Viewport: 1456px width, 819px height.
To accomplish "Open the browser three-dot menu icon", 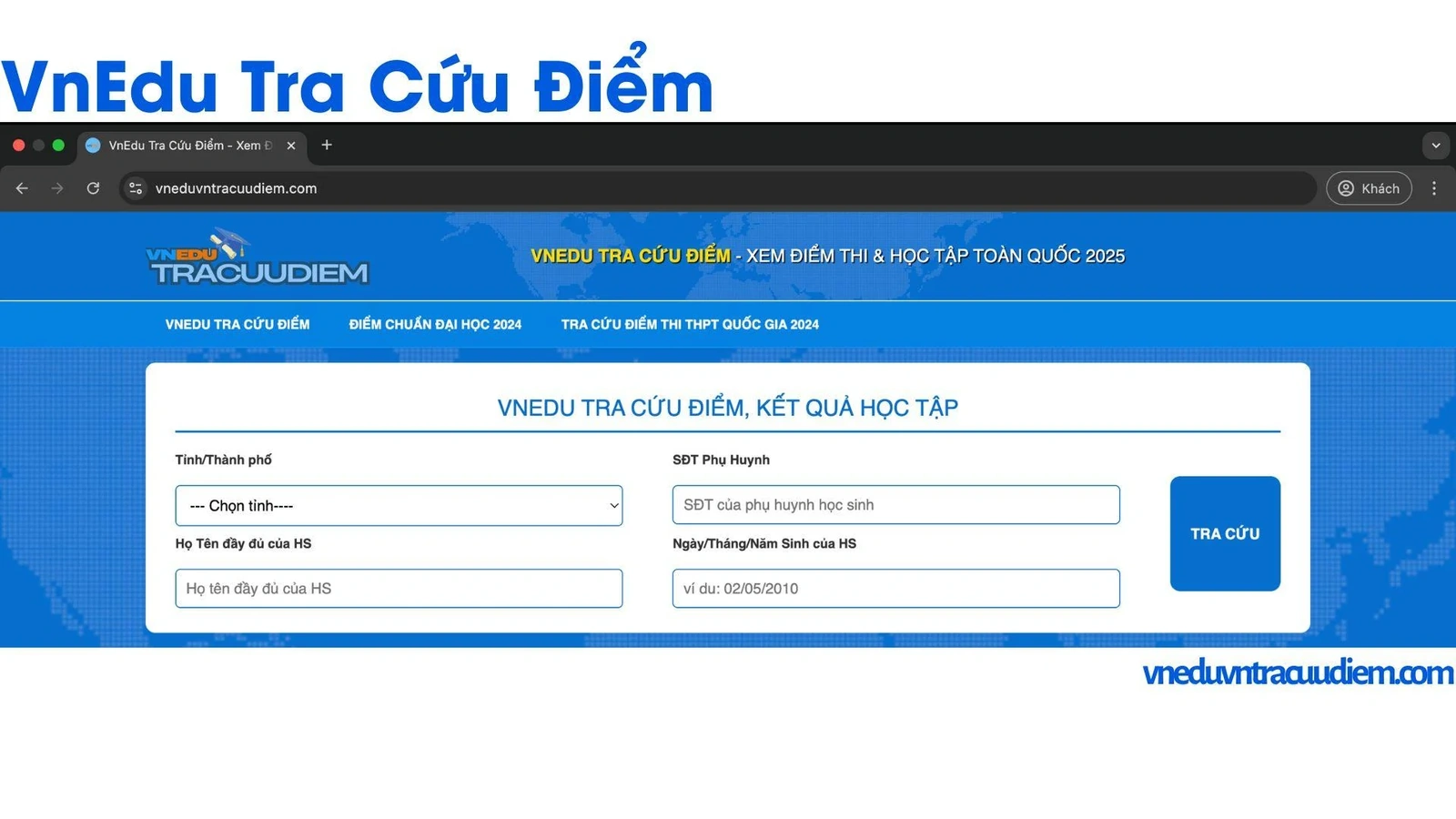I will click(1435, 188).
